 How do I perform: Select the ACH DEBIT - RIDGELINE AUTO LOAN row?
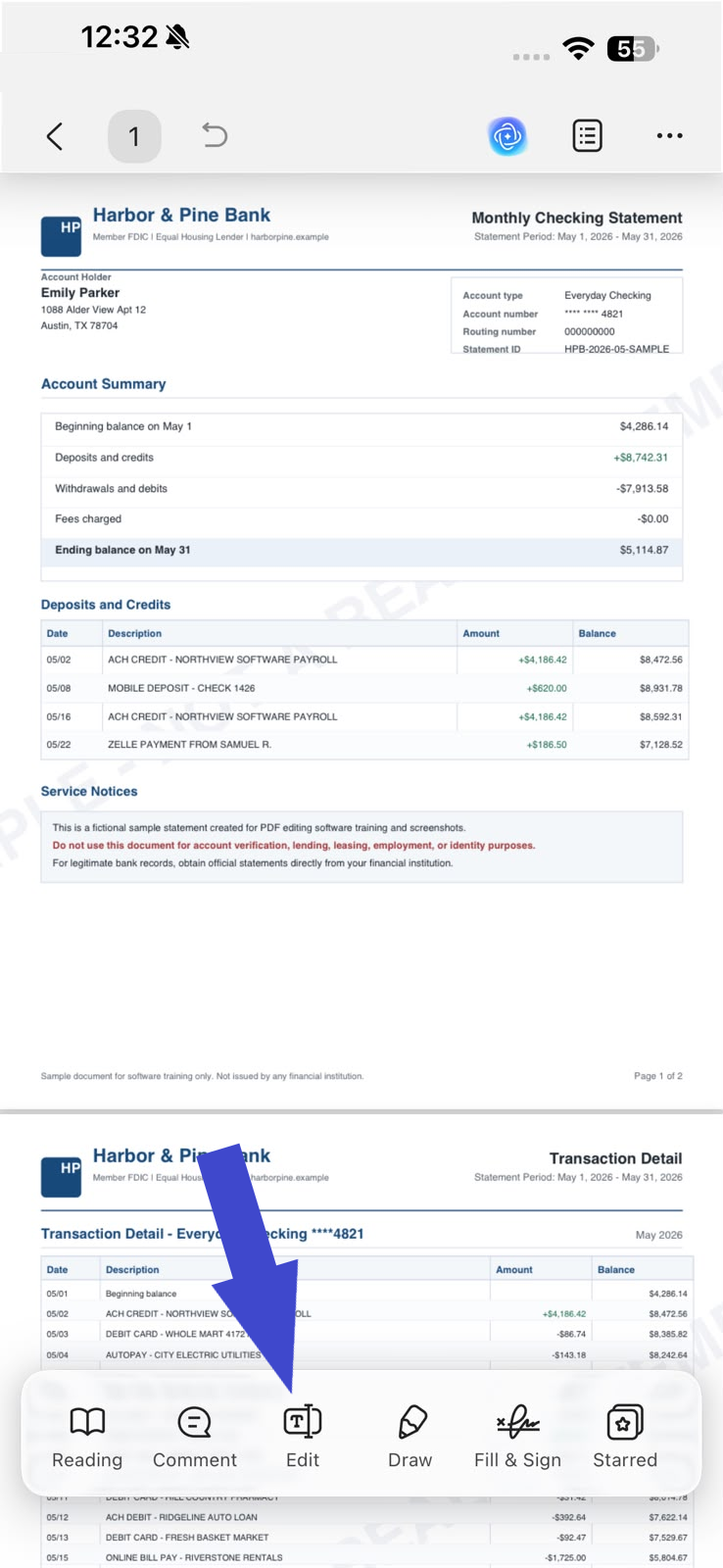(x=367, y=1517)
